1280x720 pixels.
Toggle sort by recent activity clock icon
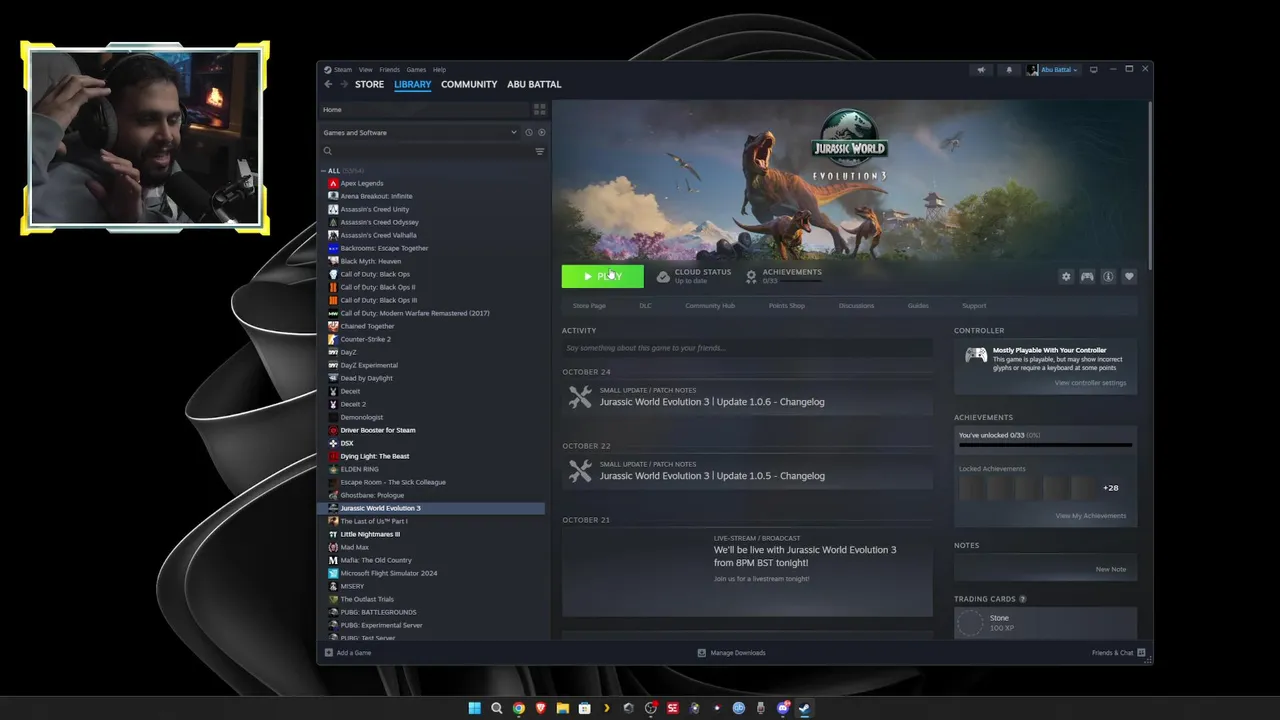pos(529,132)
